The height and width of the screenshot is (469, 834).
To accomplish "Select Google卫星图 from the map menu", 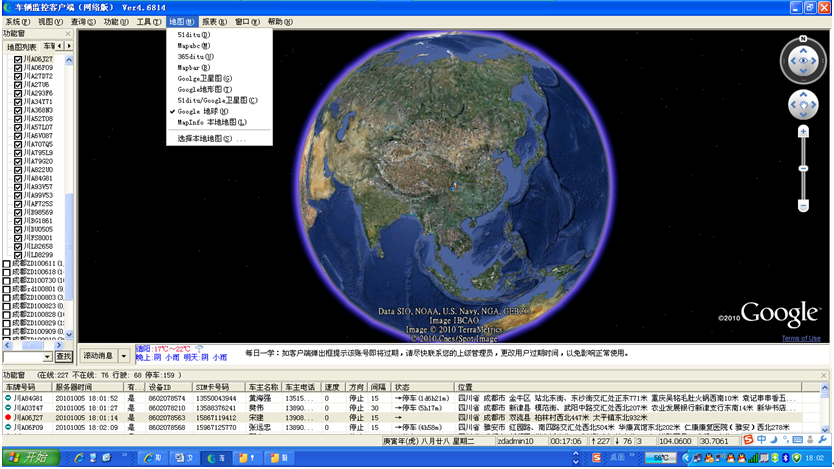I will coord(204,78).
